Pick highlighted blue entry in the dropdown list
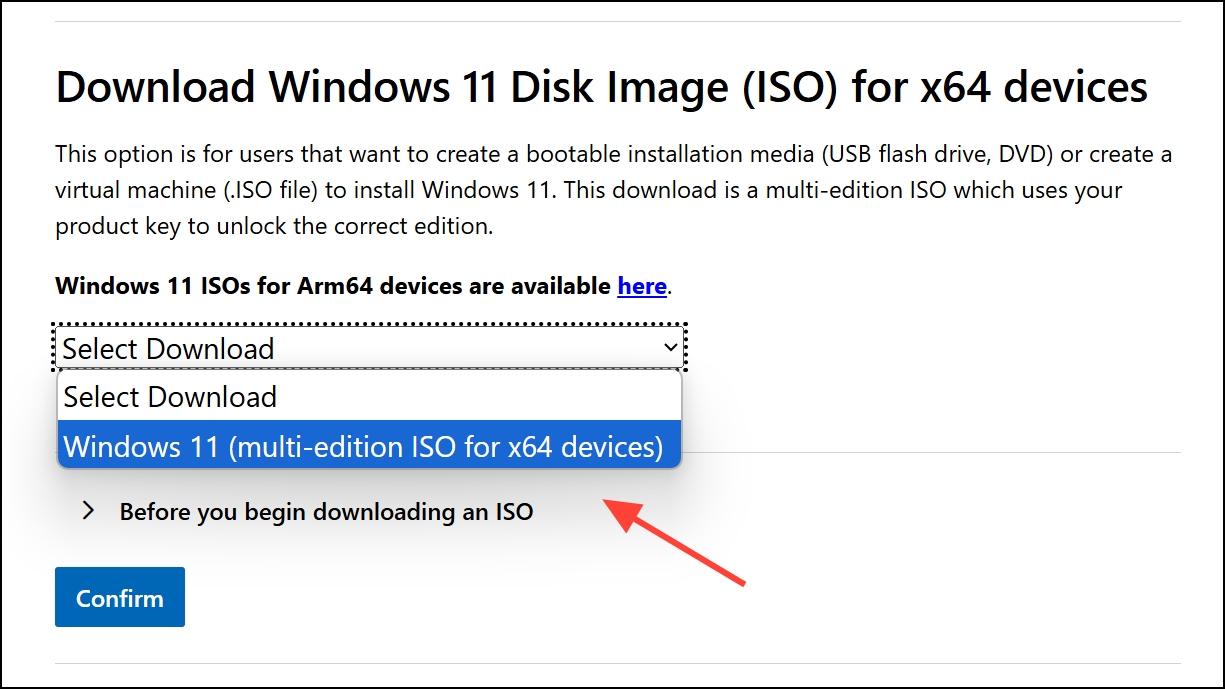This screenshot has height=689, width=1225. (369, 445)
